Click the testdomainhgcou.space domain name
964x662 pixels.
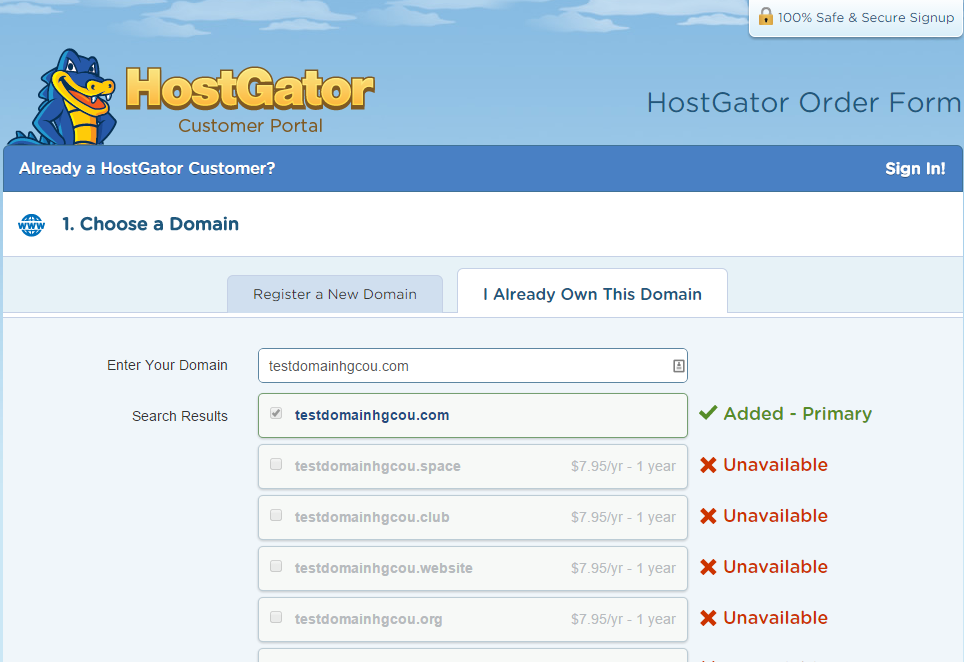pyautogui.click(x=377, y=467)
